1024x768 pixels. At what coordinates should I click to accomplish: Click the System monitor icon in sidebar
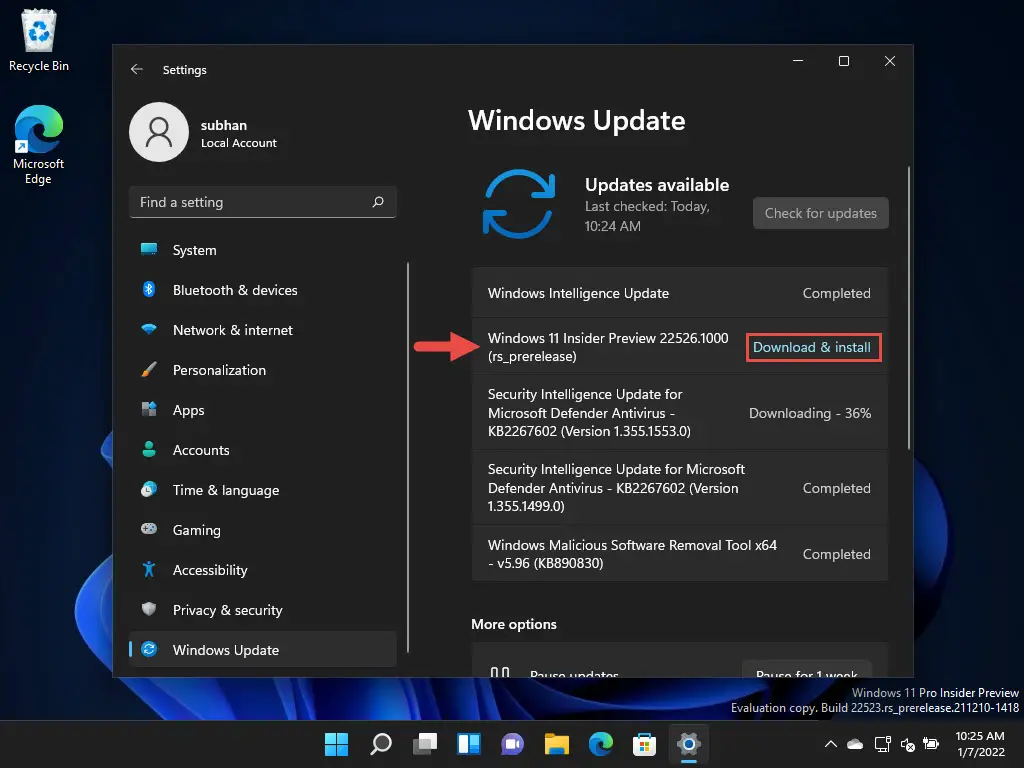[x=149, y=249]
